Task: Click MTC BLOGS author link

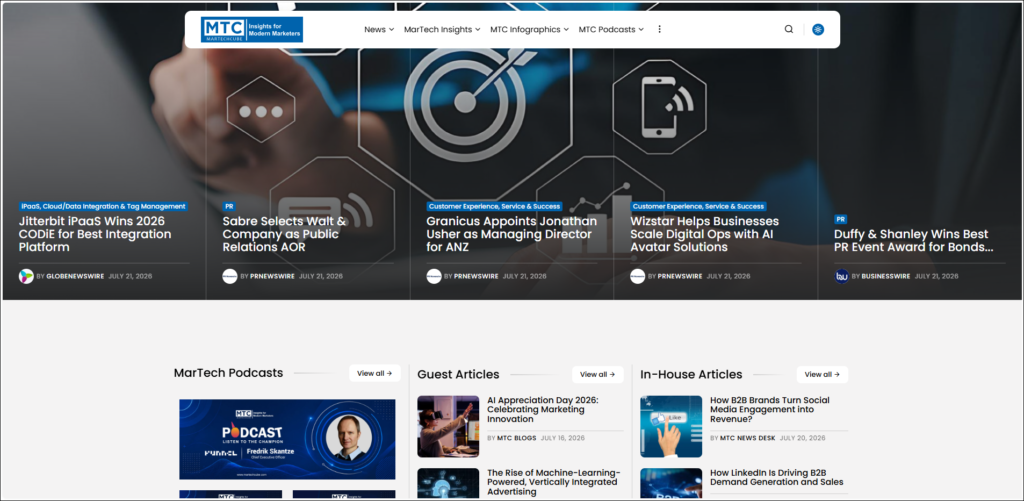Action: pos(517,438)
